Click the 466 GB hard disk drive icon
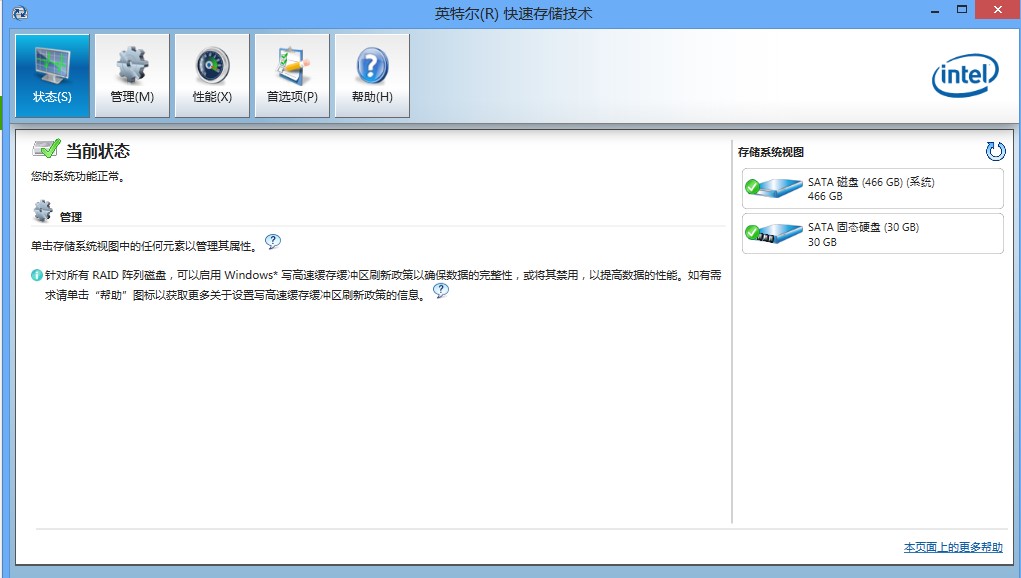Screen dimensions: 1021x578 click(x=774, y=188)
